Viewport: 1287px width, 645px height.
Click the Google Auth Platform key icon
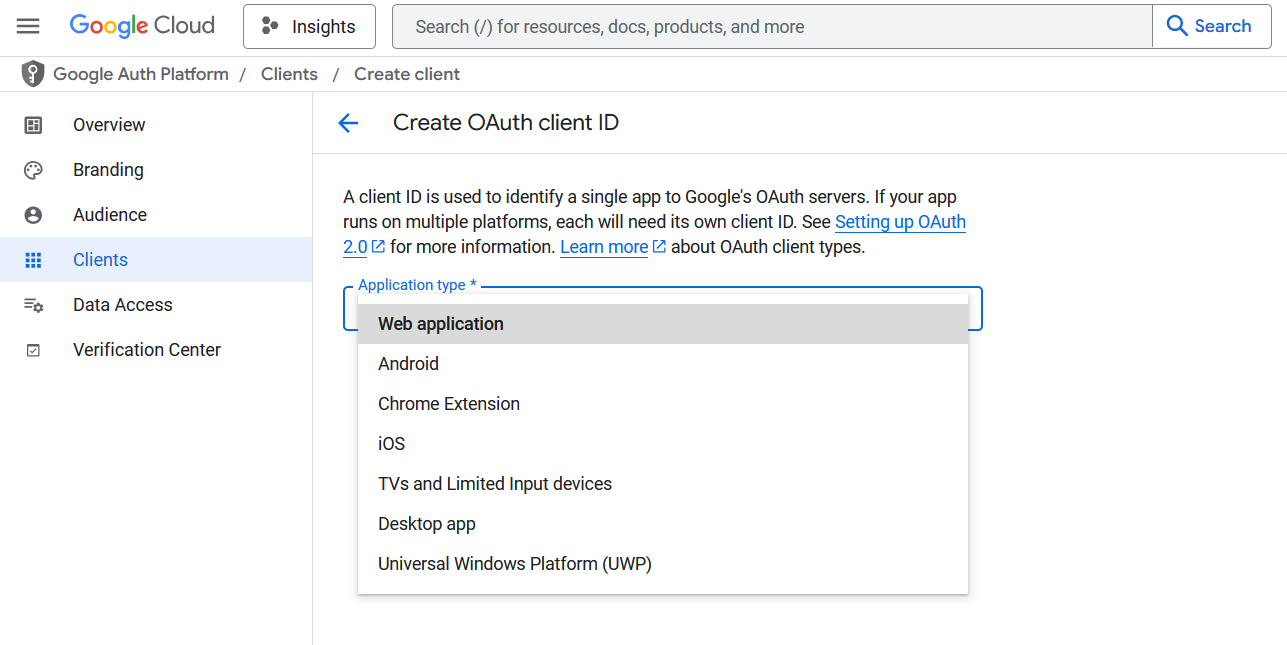pos(33,73)
